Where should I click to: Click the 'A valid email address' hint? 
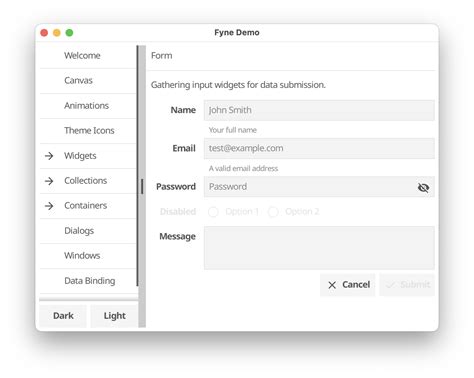[x=243, y=168]
